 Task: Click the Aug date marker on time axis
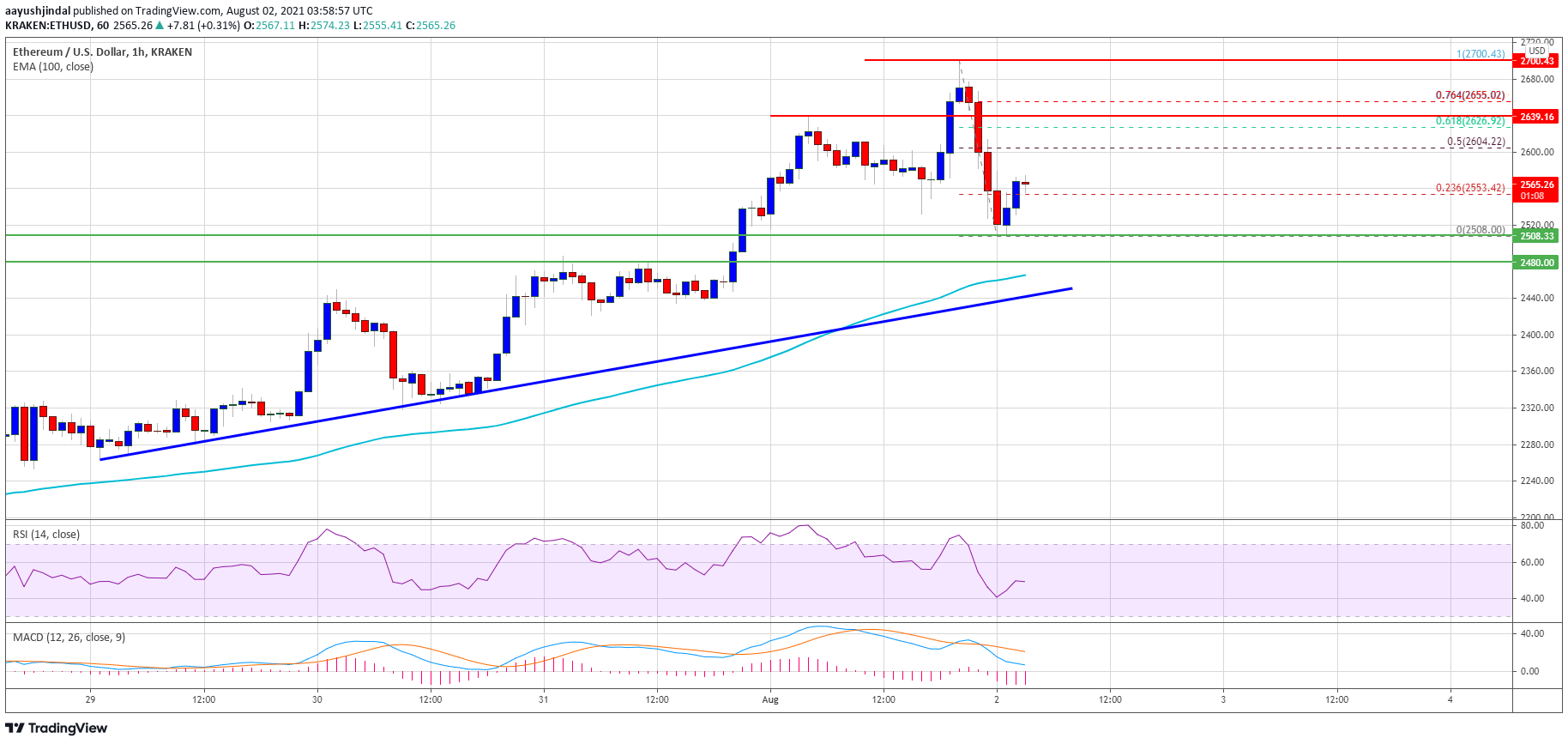pos(770,699)
